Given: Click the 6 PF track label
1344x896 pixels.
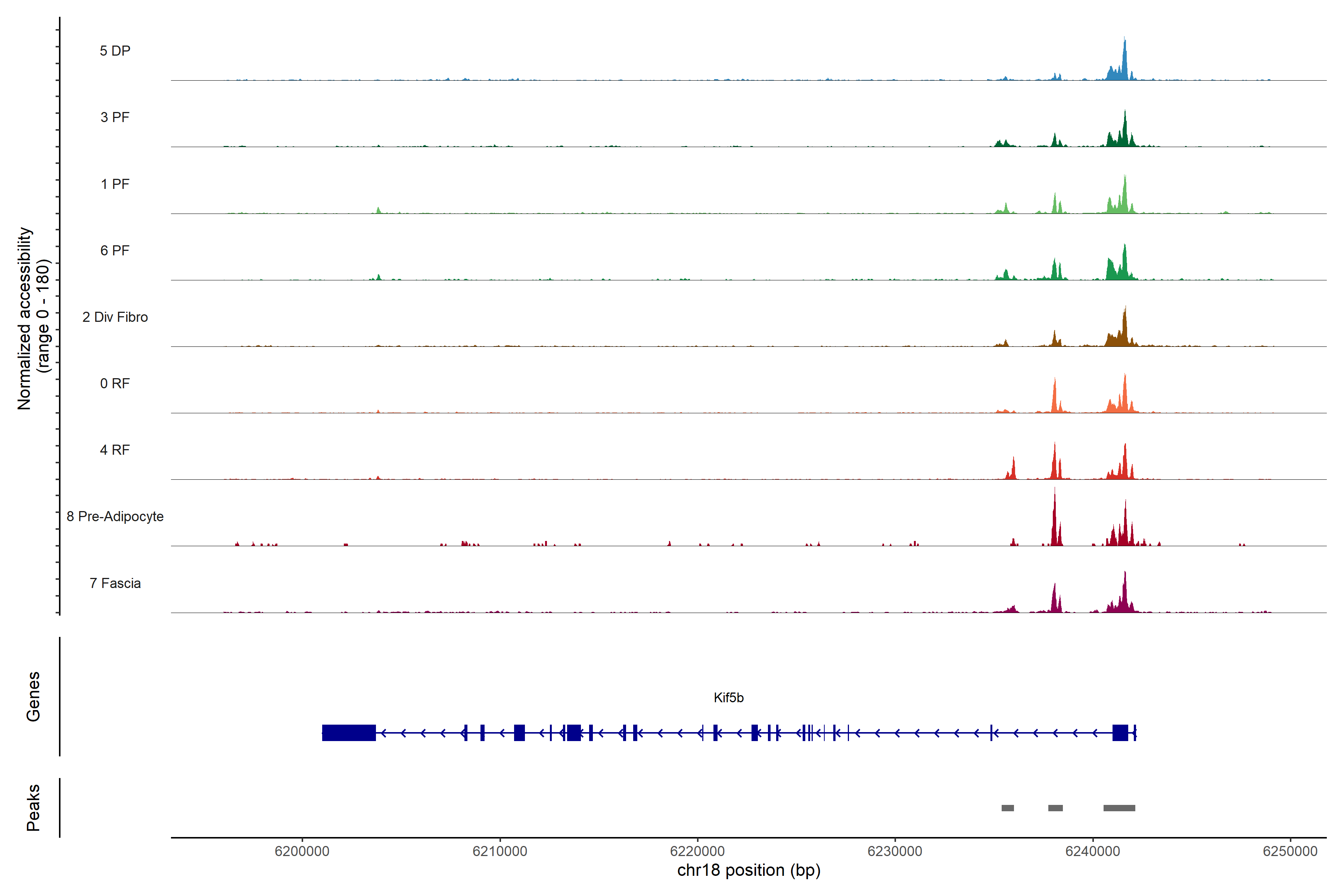Looking at the screenshot, I should (x=115, y=250).
